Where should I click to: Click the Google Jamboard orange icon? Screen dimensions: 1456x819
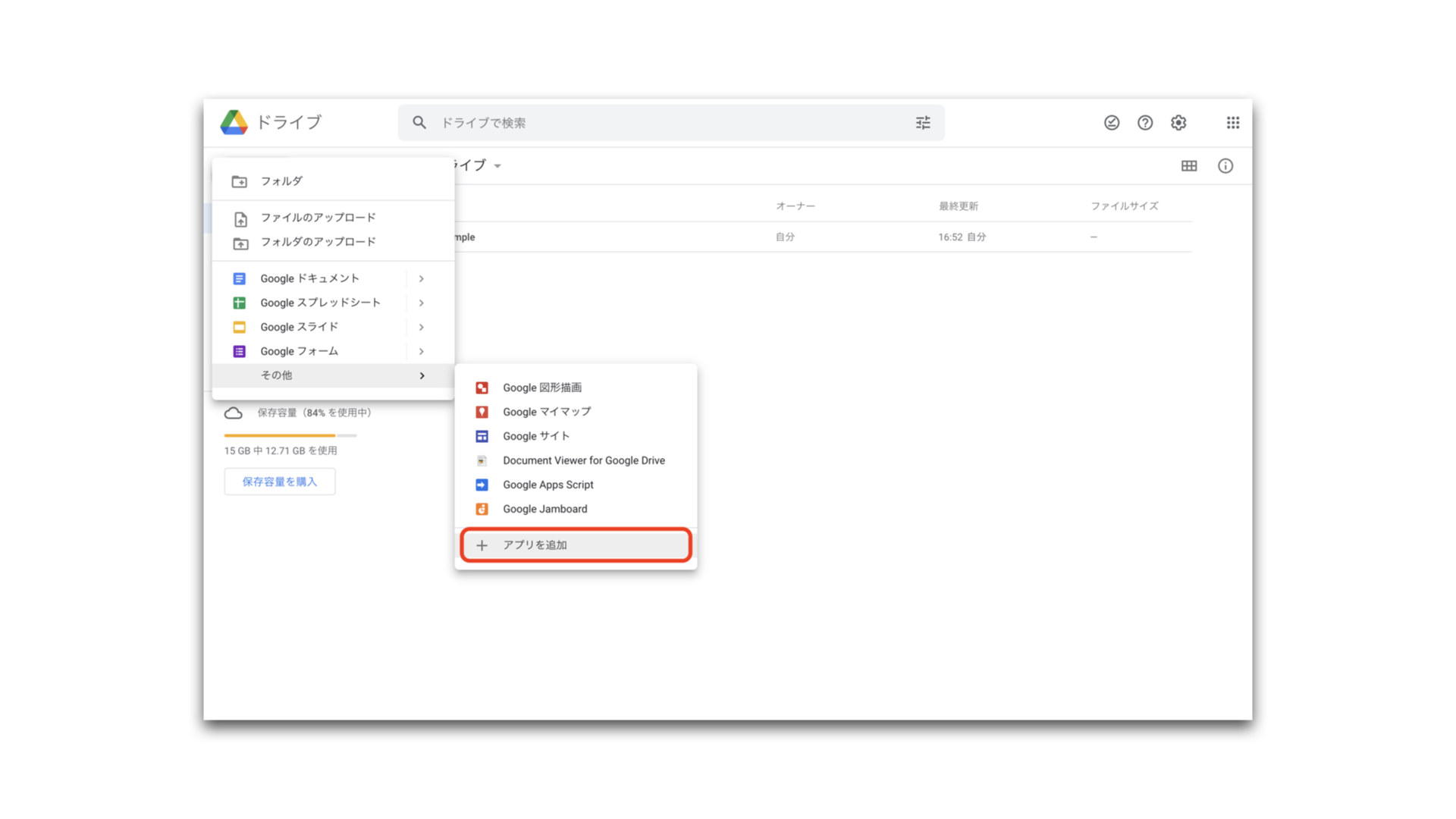[482, 510]
